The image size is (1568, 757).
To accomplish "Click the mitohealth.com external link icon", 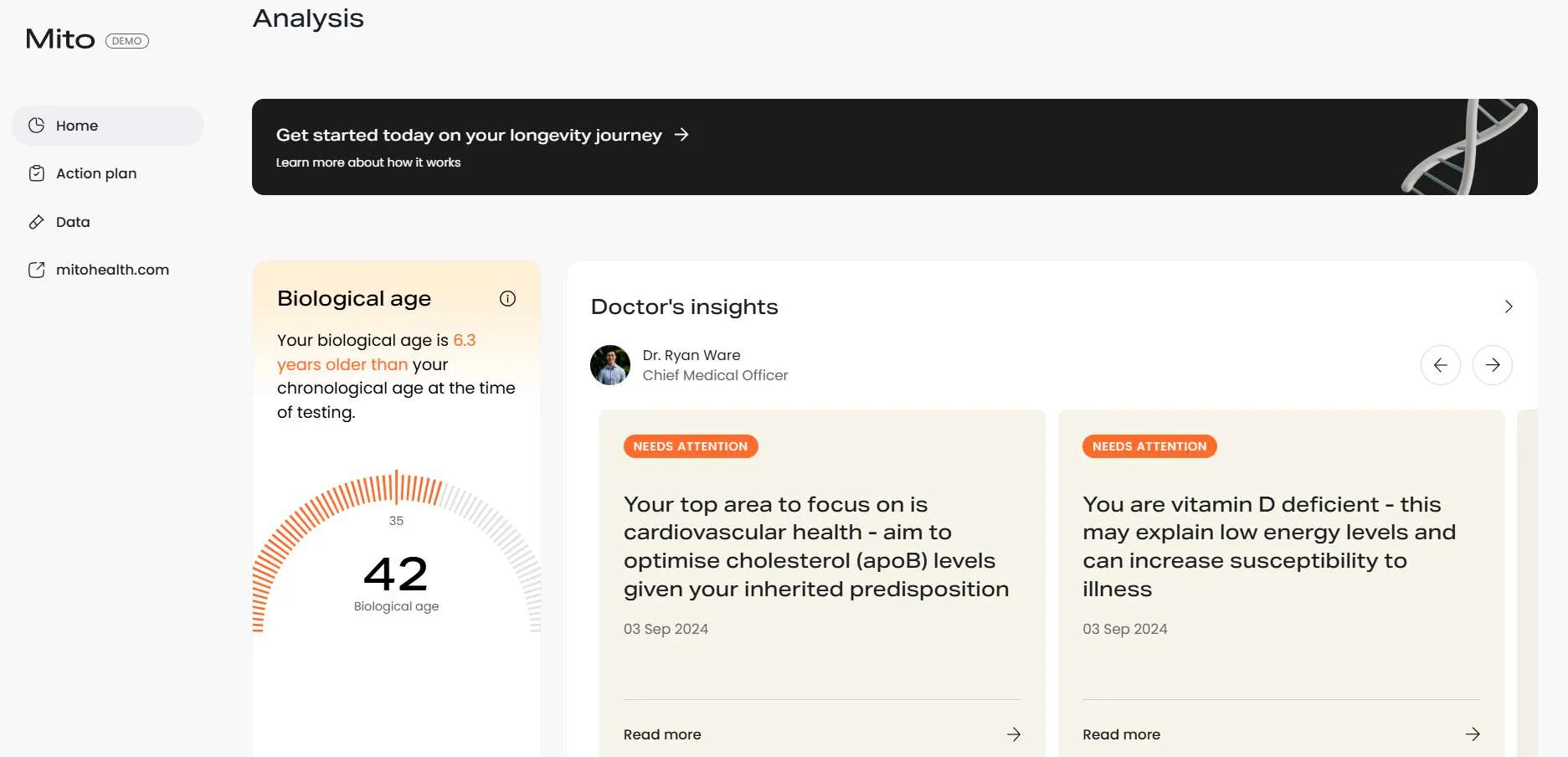I will click(x=36, y=270).
